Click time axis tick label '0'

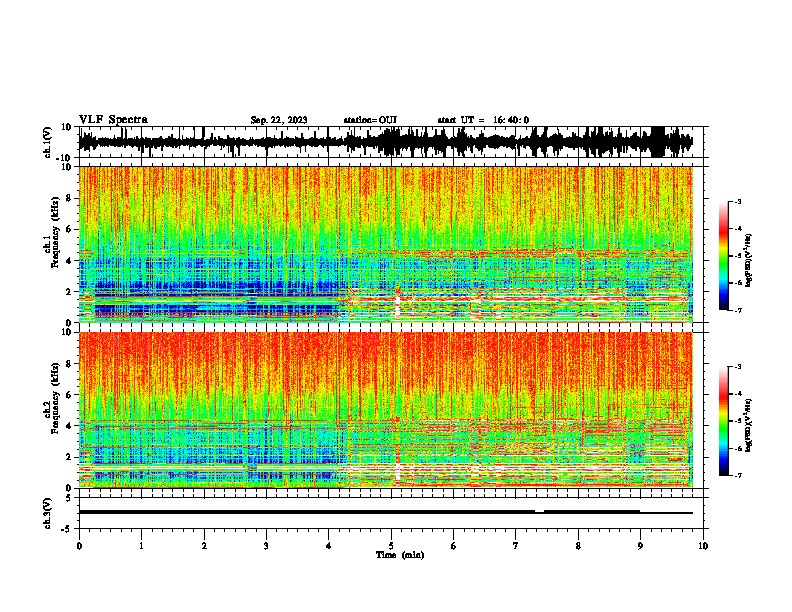pos(79,546)
